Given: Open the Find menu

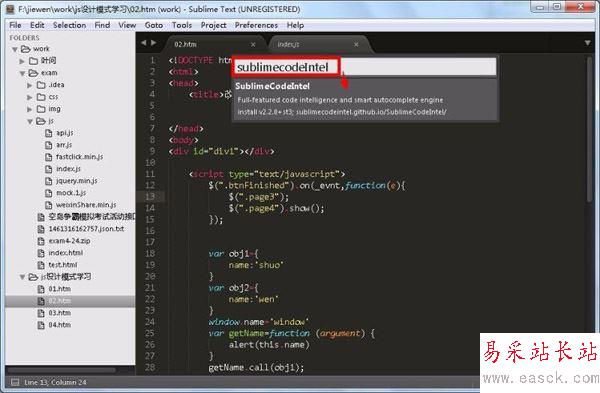Looking at the screenshot, I should [102, 25].
